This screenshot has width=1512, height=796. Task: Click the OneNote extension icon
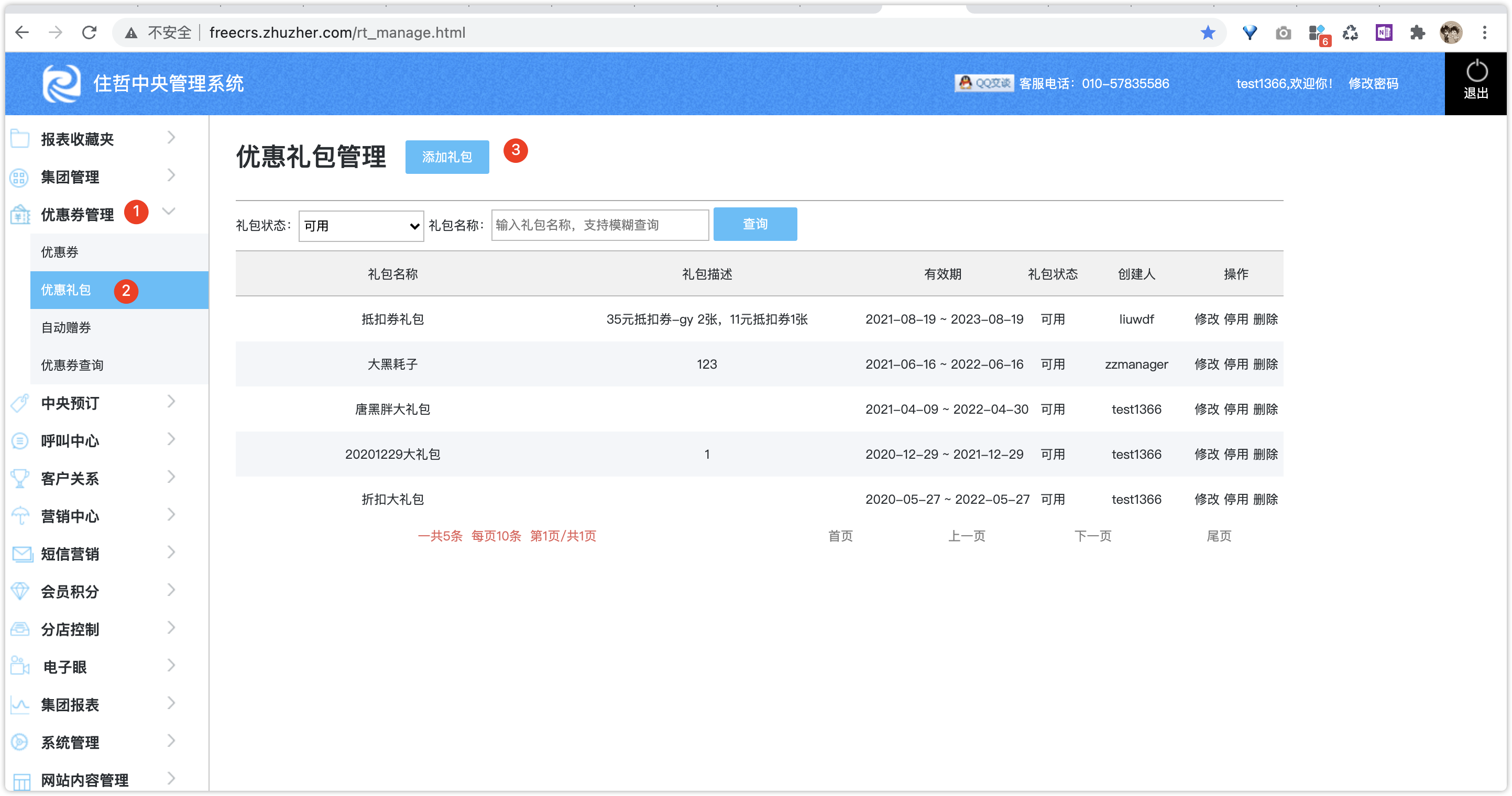[x=1384, y=33]
